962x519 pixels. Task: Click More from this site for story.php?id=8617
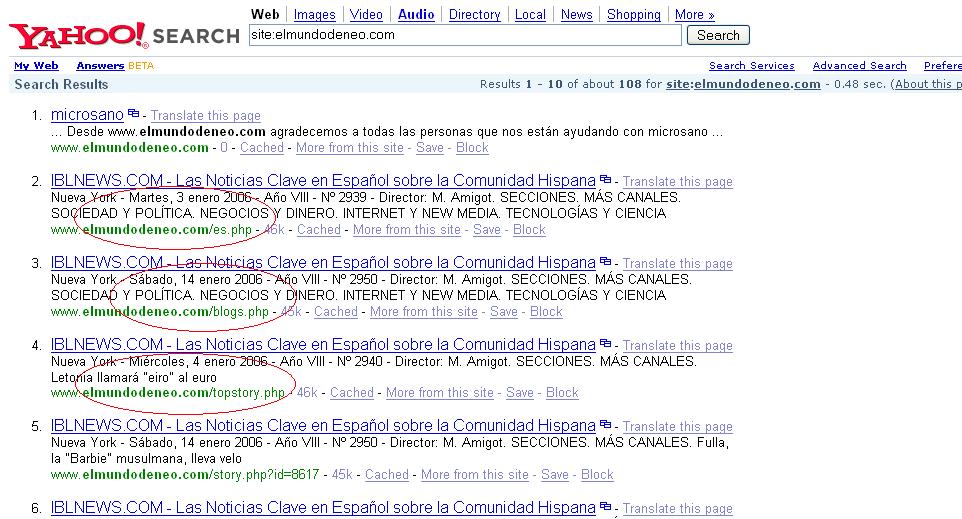click(x=475, y=475)
